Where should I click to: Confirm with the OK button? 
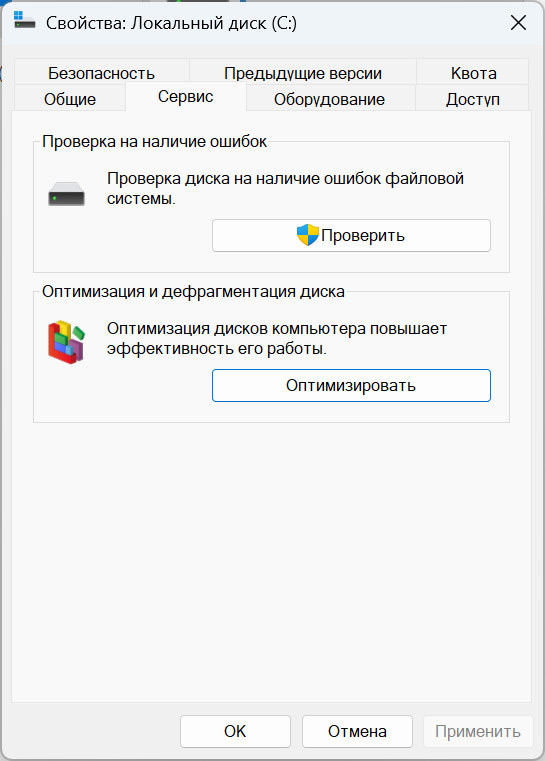235,731
